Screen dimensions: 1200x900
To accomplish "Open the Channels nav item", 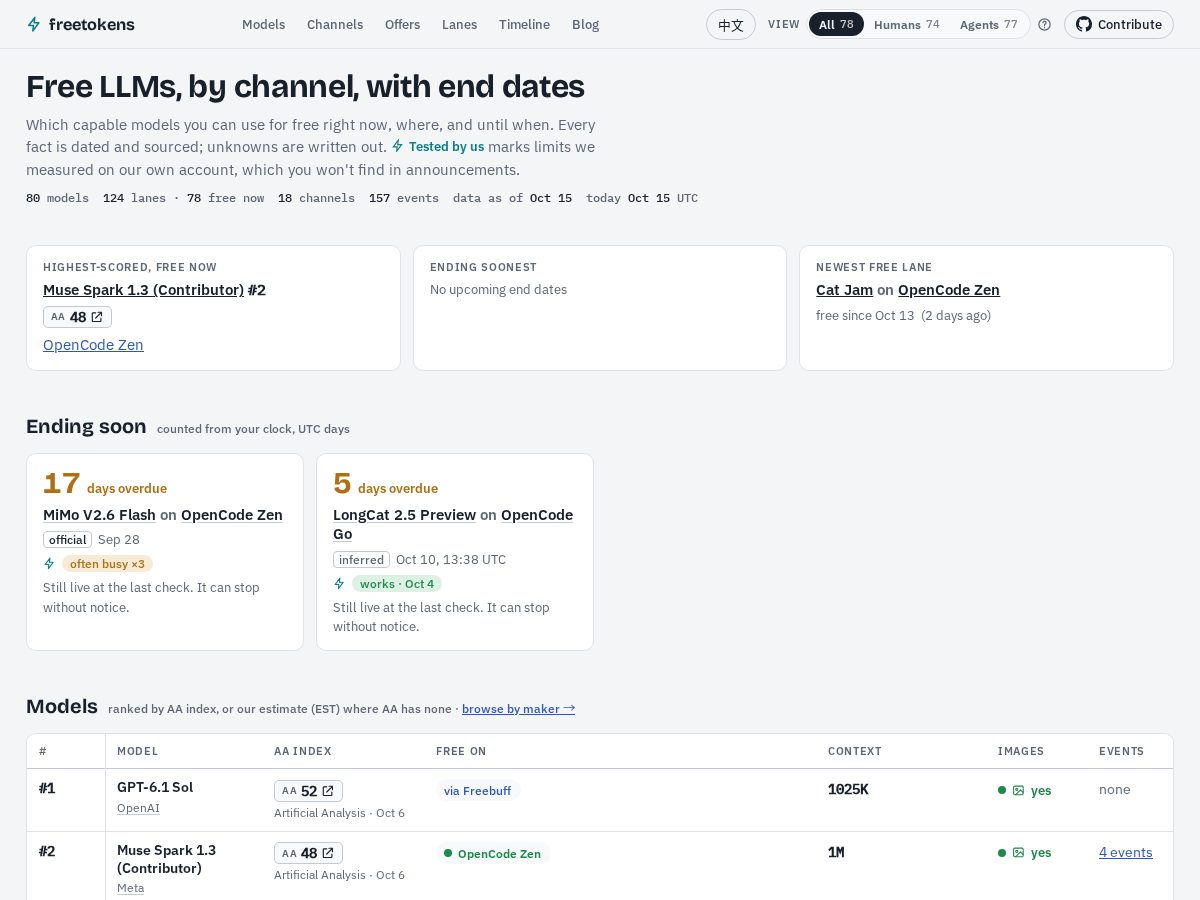I will (x=335, y=24).
